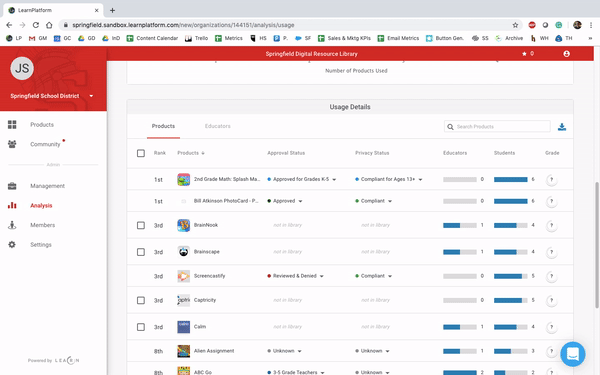Open the Community section in sidebar
The width and height of the screenshot is (600, 375).
click(45, 144)
